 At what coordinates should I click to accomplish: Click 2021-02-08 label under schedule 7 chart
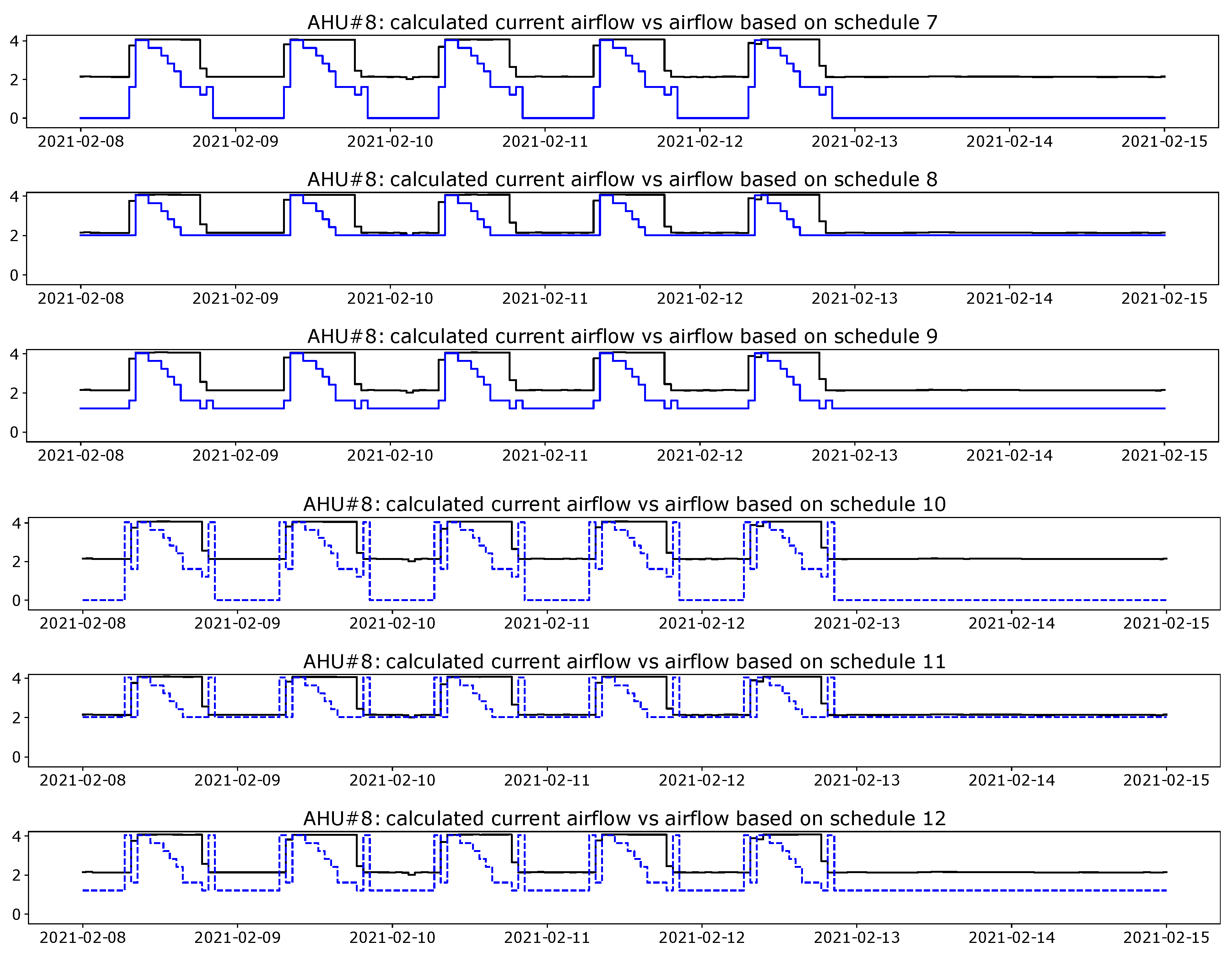coord(81,141)
